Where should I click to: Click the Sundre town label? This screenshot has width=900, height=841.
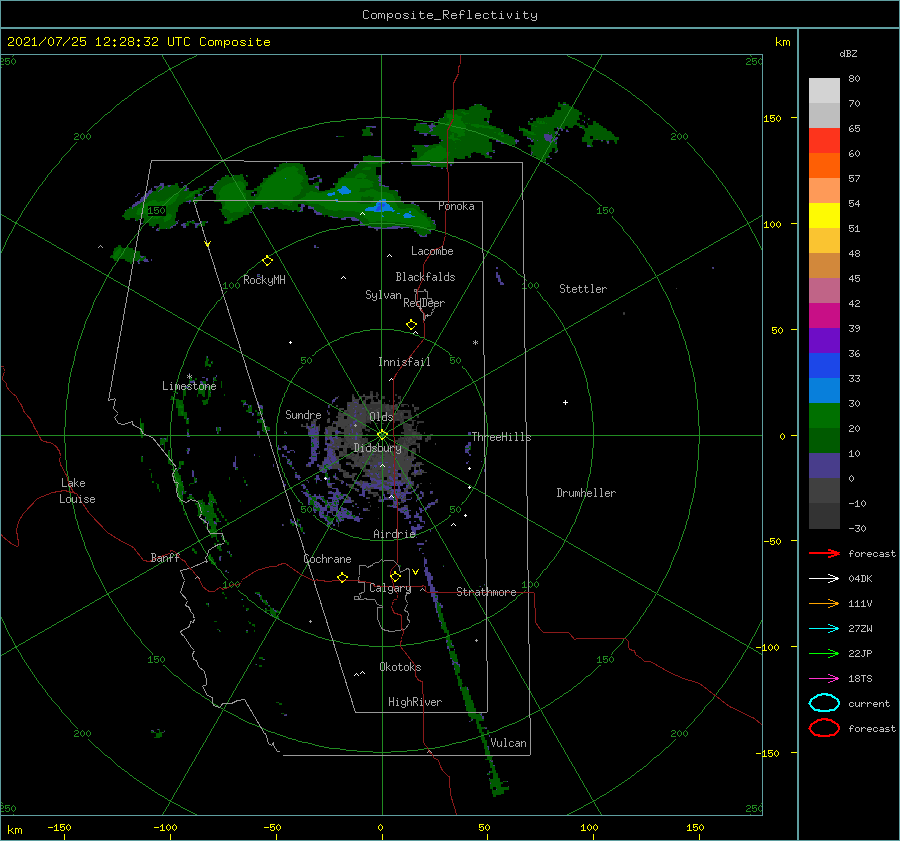pos(303,414)
